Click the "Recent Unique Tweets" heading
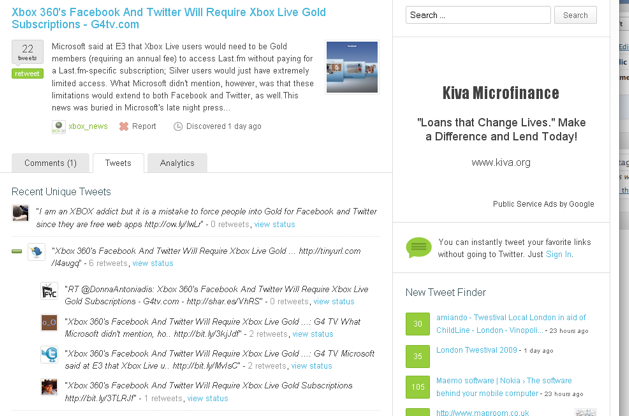Screen dimensions: 629x416 61,192
